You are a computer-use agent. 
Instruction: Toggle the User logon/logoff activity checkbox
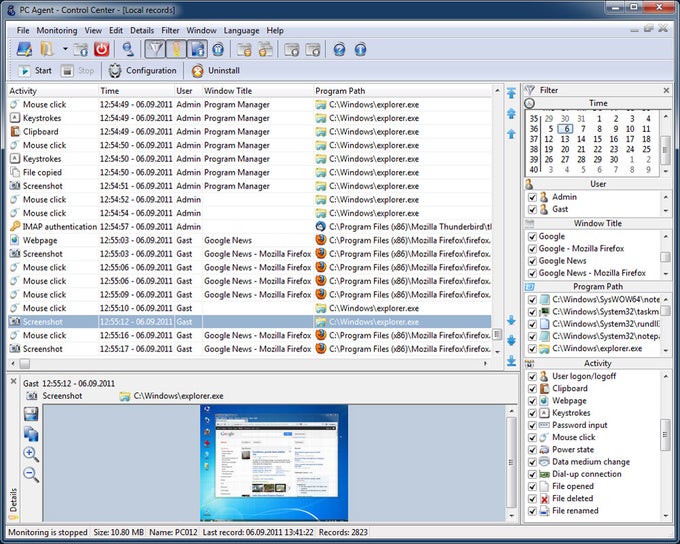tap(532, 377)
